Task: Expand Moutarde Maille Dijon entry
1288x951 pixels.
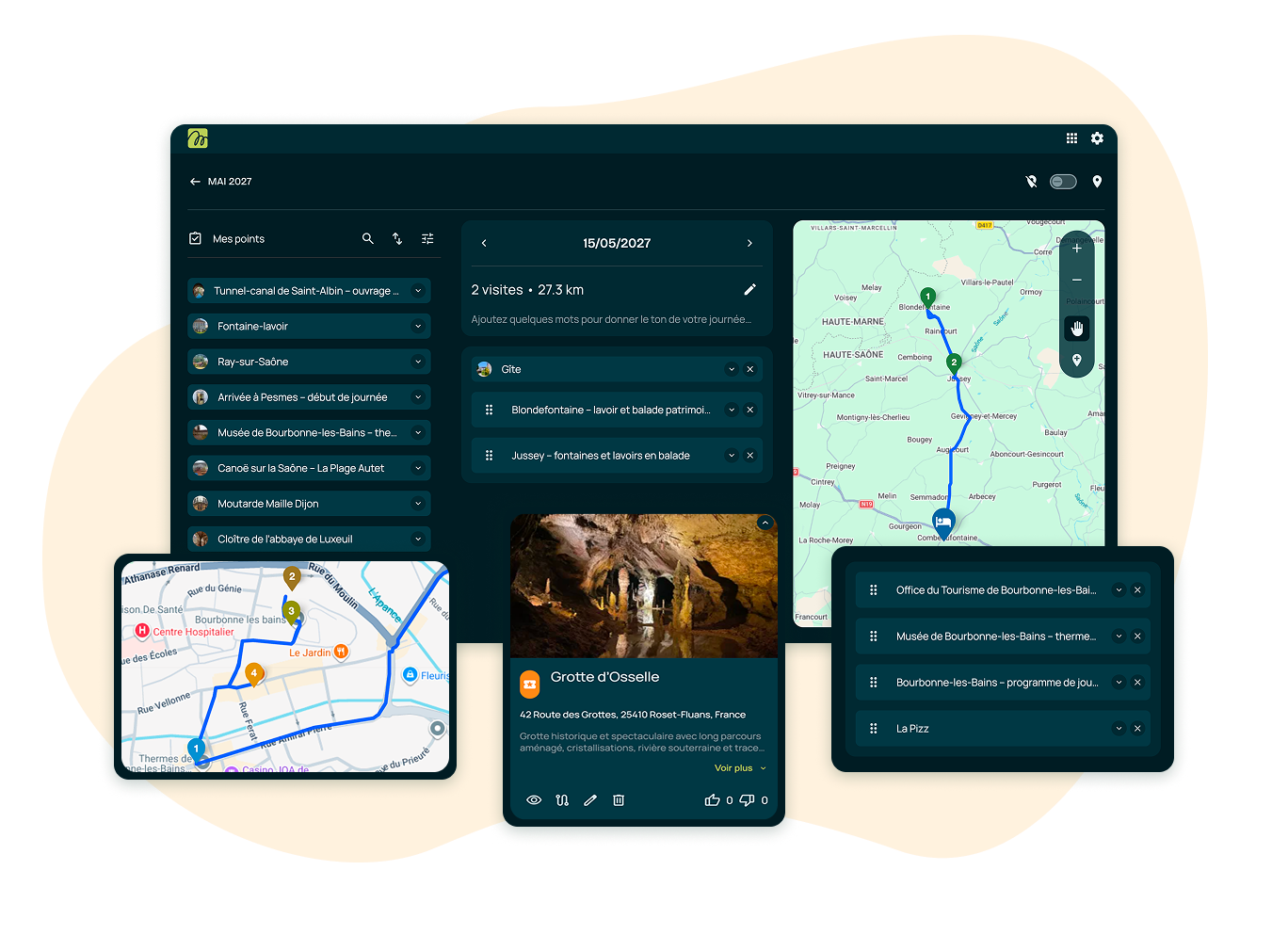Action: click(418, 504)
